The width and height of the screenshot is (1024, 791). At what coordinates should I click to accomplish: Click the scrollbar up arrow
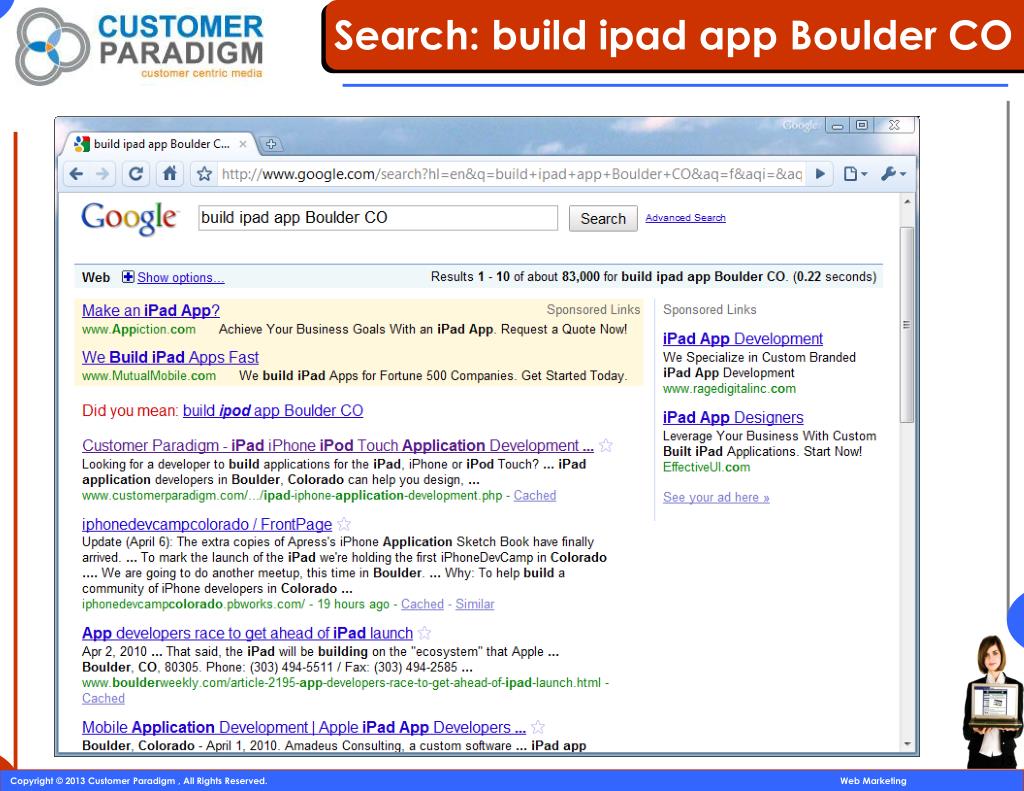pos(907,202)
